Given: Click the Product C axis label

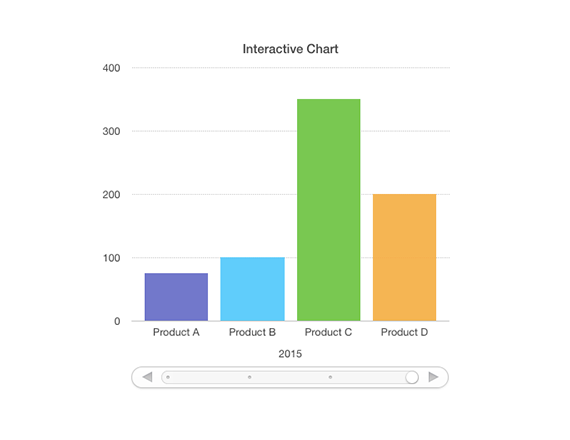Looking at the screenshot, I should coord(328,332).
